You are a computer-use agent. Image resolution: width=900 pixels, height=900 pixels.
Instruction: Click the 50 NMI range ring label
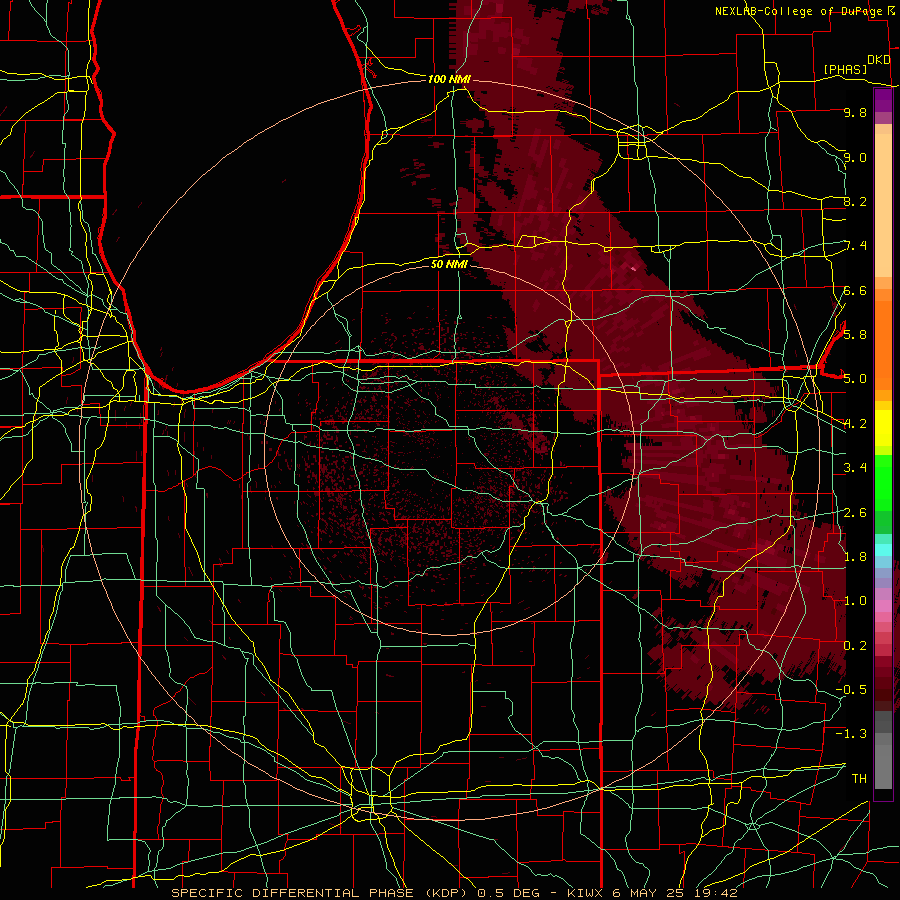449,264
